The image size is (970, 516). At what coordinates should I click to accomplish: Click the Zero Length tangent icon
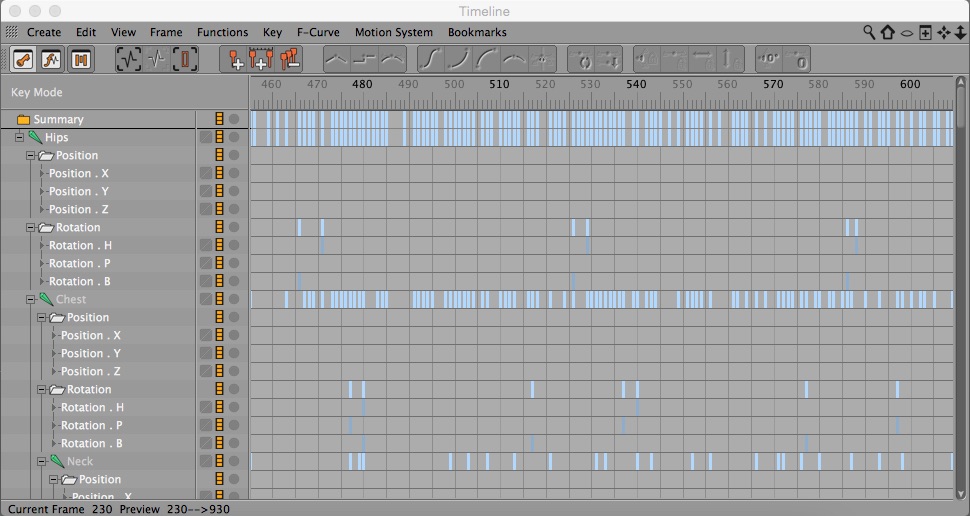797,59
